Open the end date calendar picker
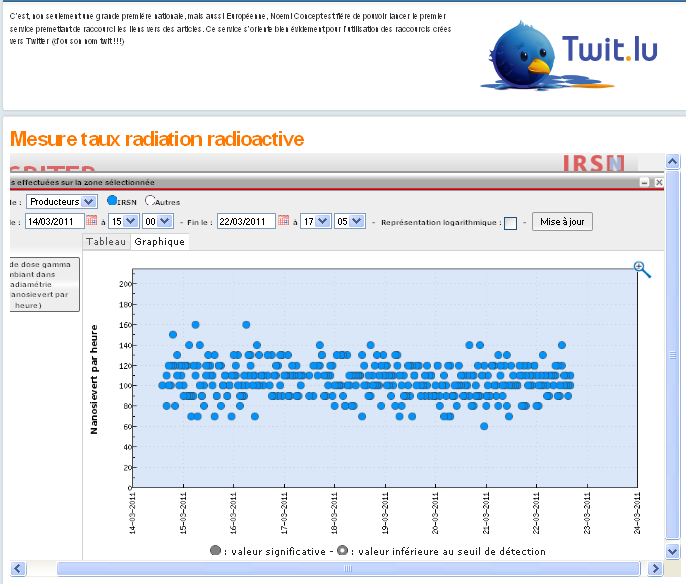The width and height of the screenshot is (686, 584). pyautogui.click(x=284, y=221)
